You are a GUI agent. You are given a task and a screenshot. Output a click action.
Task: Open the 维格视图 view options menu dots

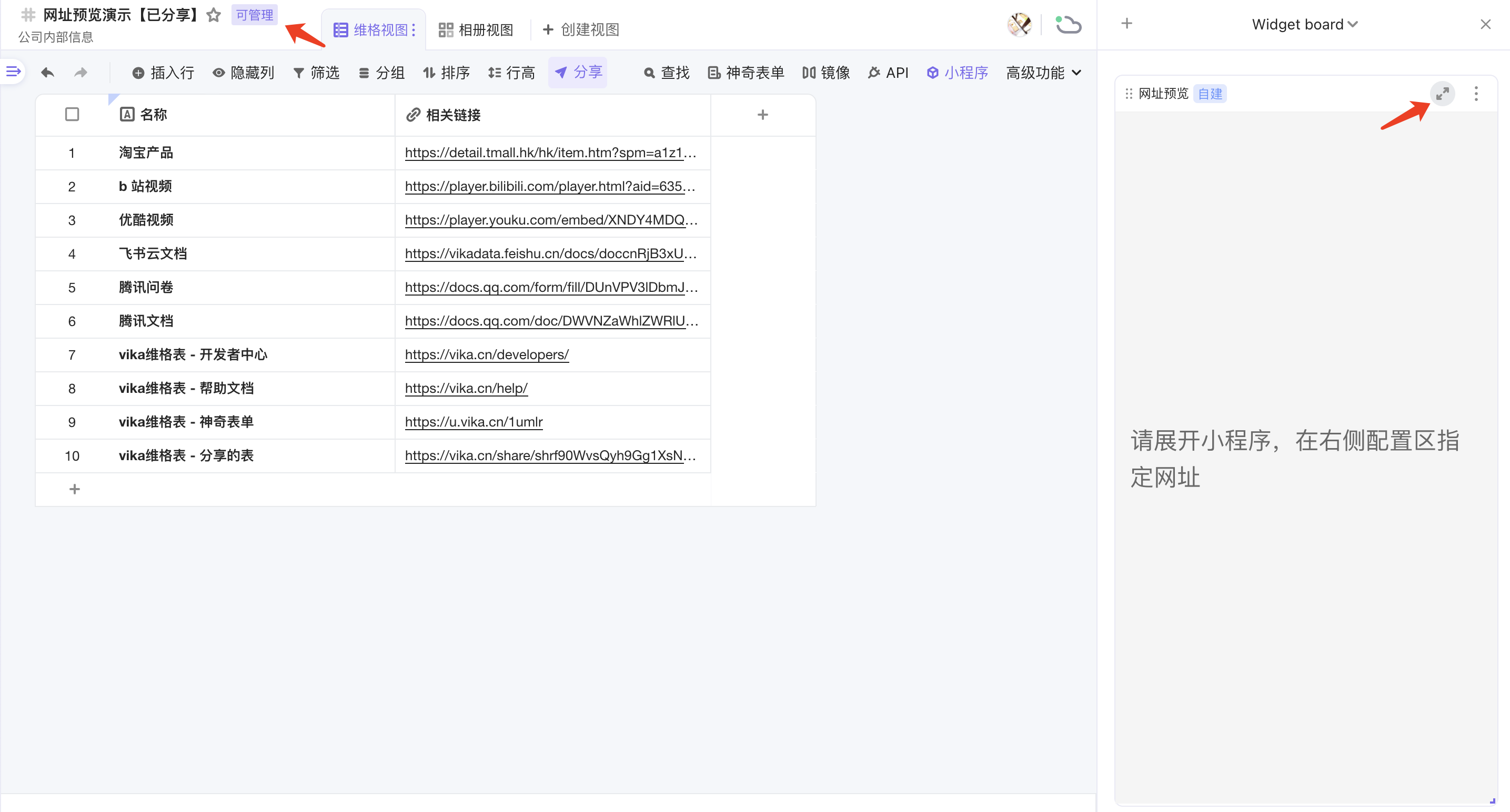[x=414, y=30]
